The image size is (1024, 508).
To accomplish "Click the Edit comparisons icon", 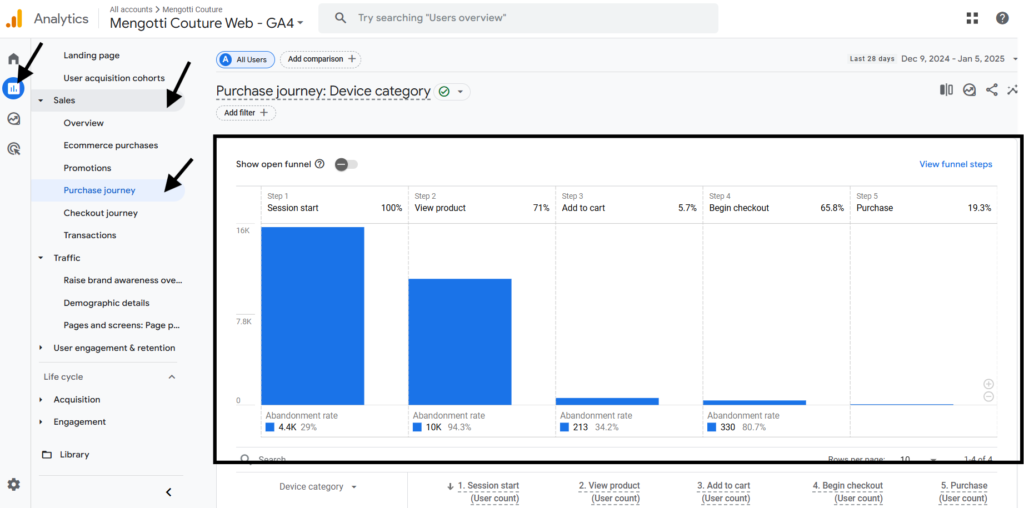I will (x=946, y=90).
